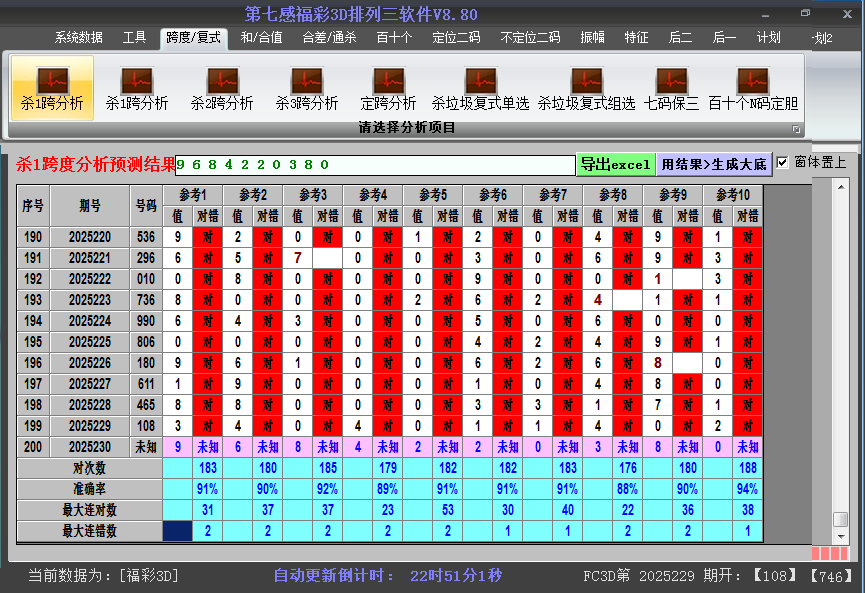Open 杀1跨分析 highlighted ribbon icon
This screenshot has height=593, width=865.
click(x=52, y=88)
